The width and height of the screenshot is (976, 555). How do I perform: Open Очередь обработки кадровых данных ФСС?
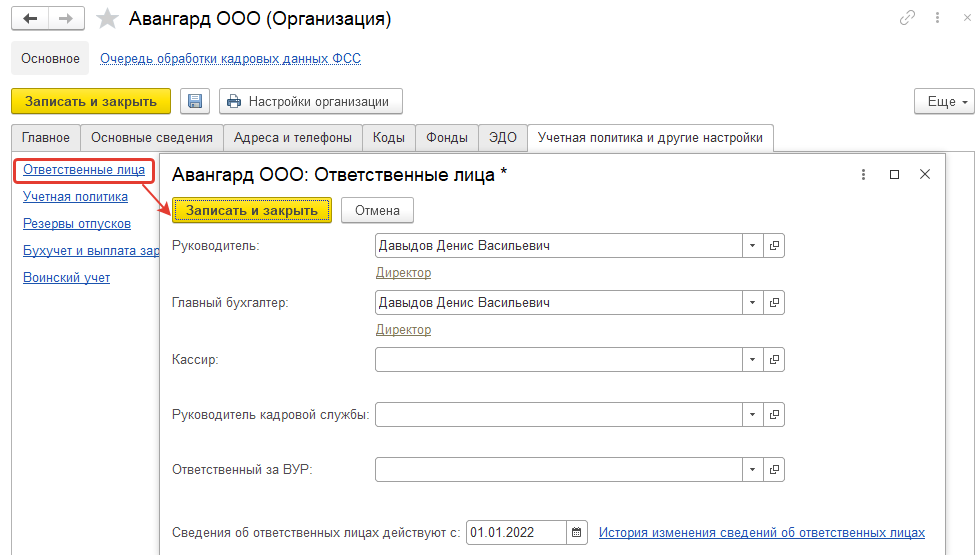tap(230, 59)
